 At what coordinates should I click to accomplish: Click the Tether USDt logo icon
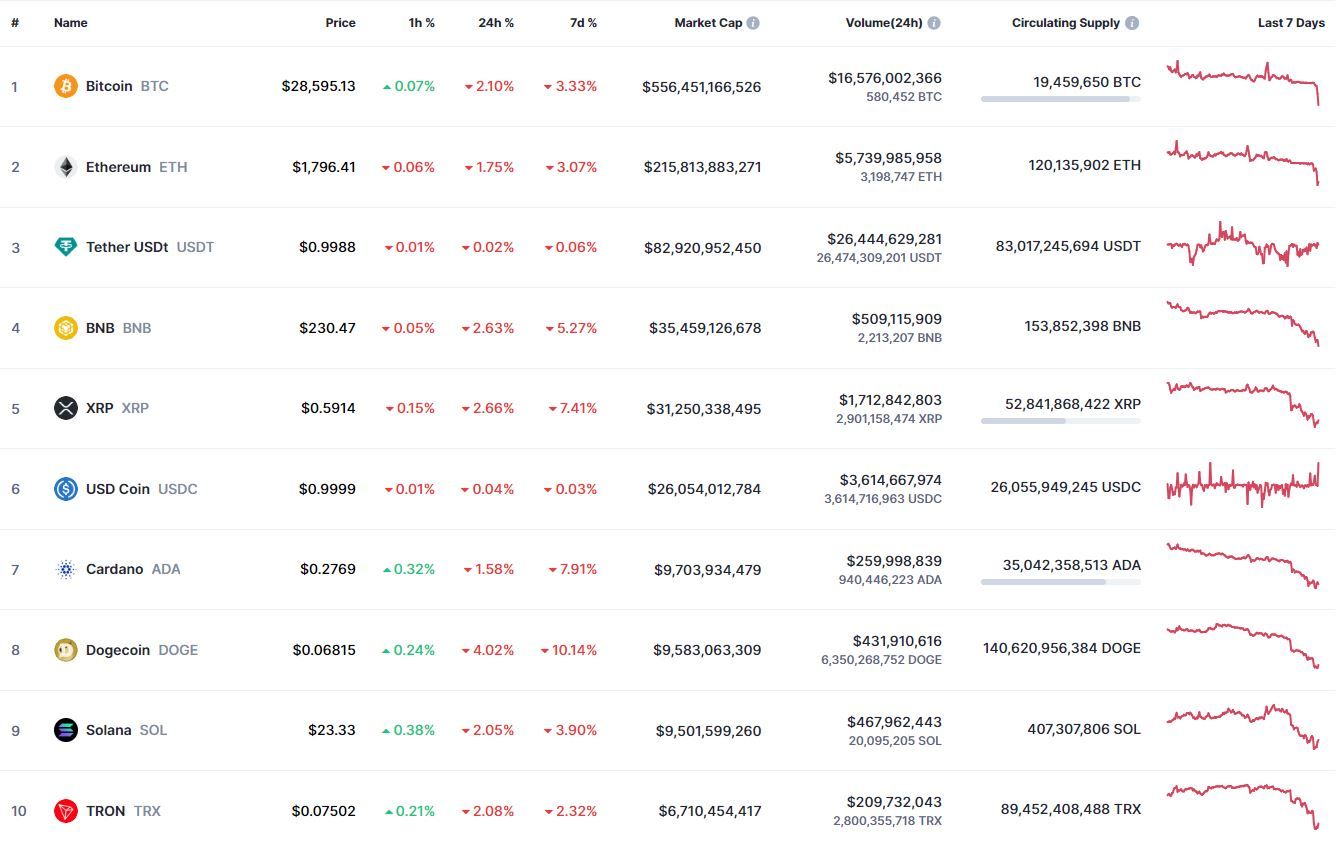65,247
